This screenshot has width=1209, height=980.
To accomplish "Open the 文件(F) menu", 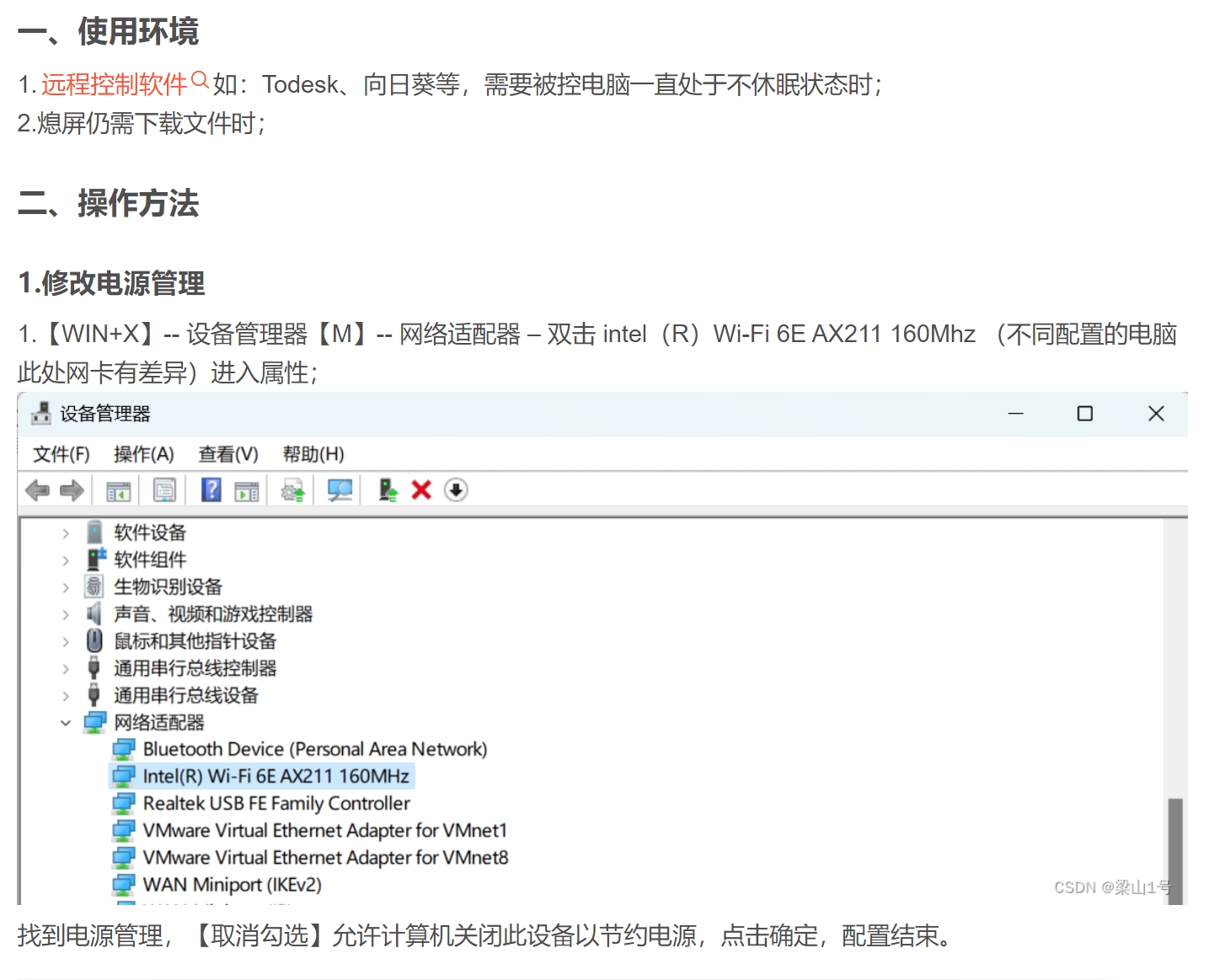I will point(62,454).
